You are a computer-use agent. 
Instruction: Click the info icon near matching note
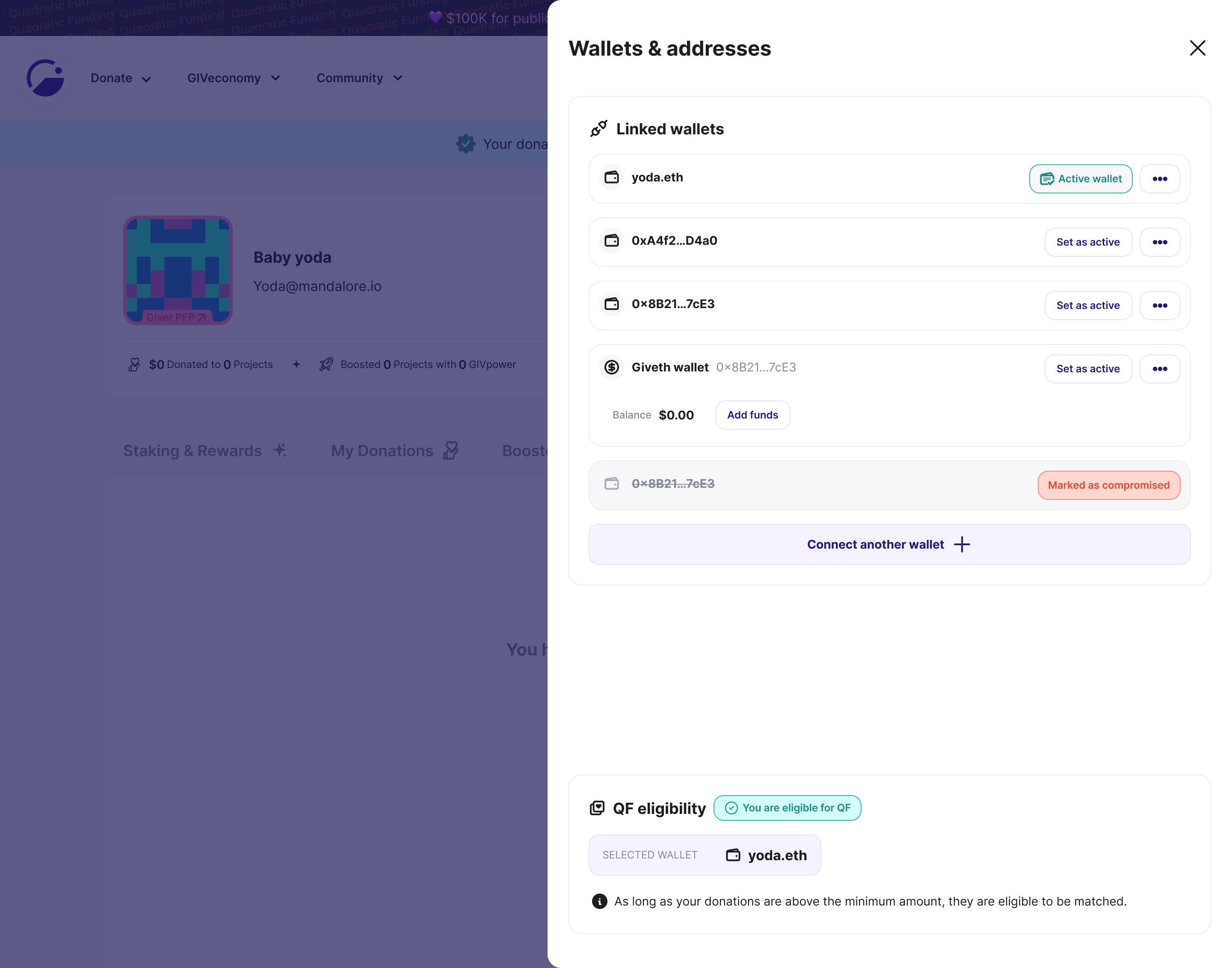pyautogui.click(x=599, y=901)
